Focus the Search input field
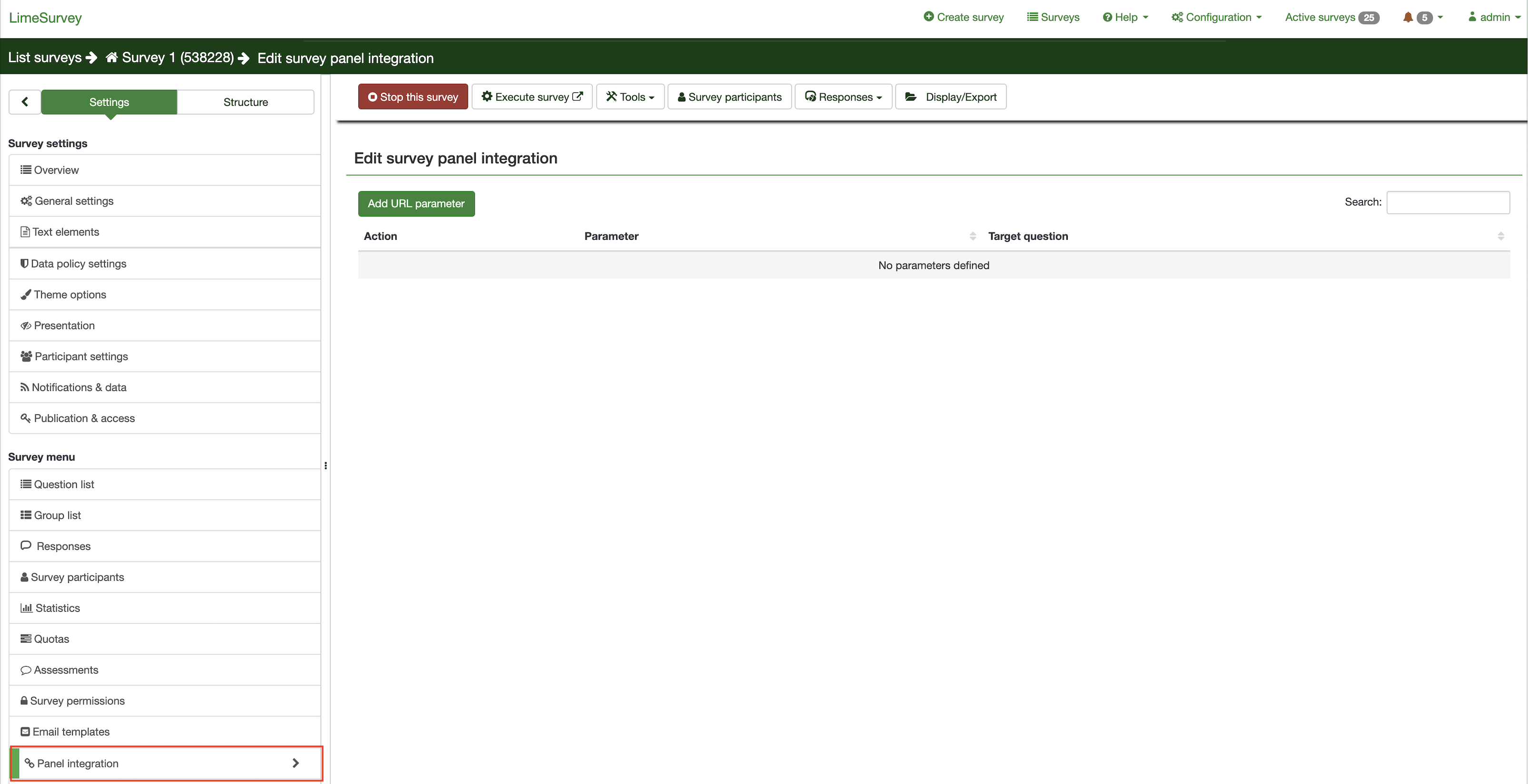This screenshot has width=1528, height=784. point(1448,202)
